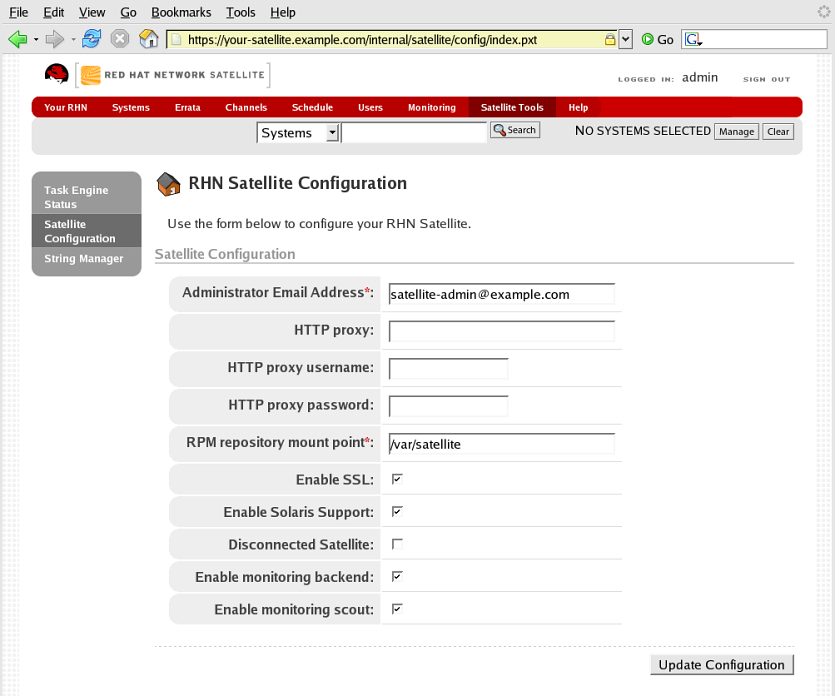Click the Stop loading icon
The image size is (835, 696).
pos(120,39)
